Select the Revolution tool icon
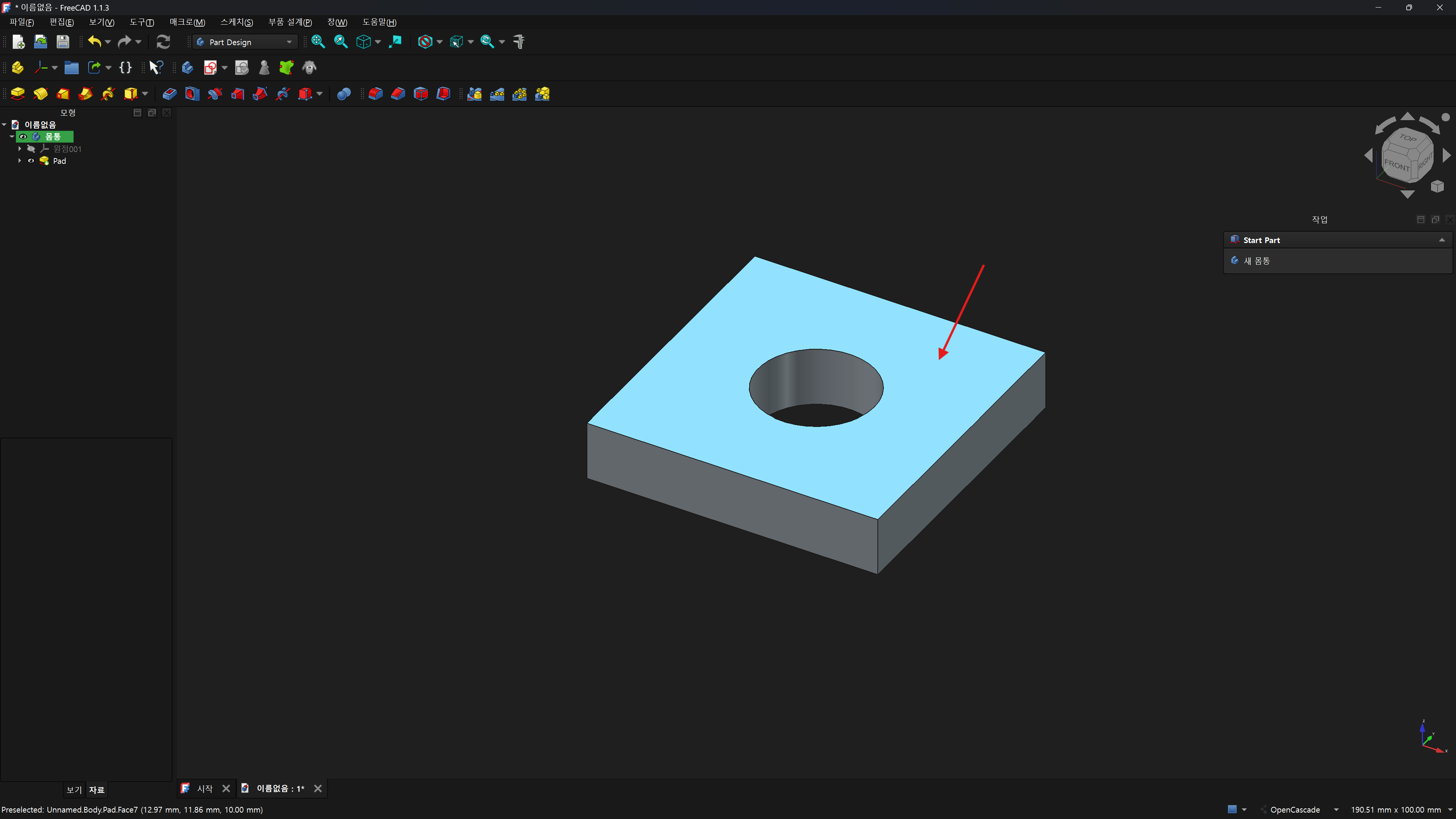1456x819 pixels. pyautogui.click(x=41, y=94)
